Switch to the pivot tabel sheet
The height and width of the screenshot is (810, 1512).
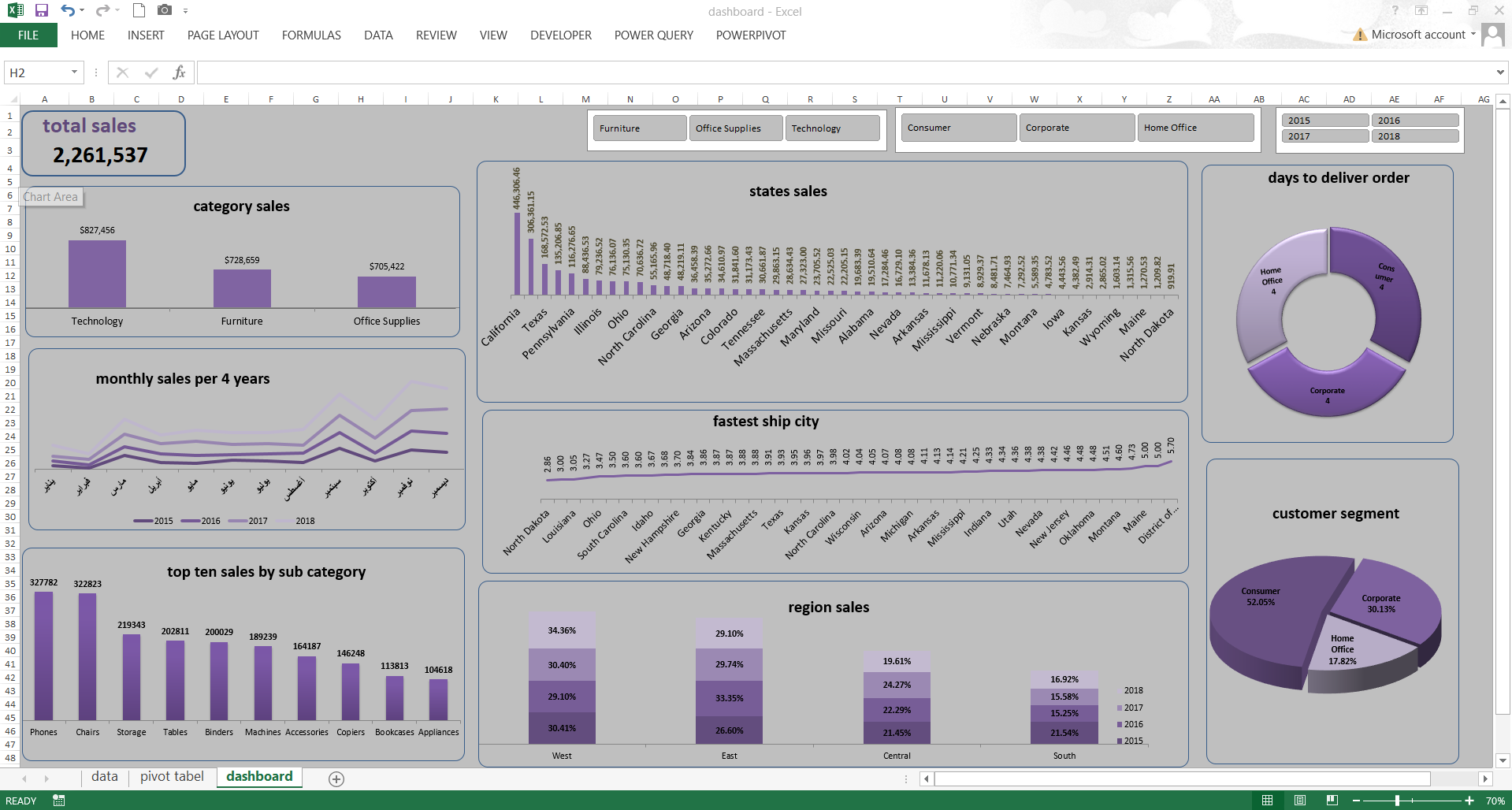tap(172, 777)
